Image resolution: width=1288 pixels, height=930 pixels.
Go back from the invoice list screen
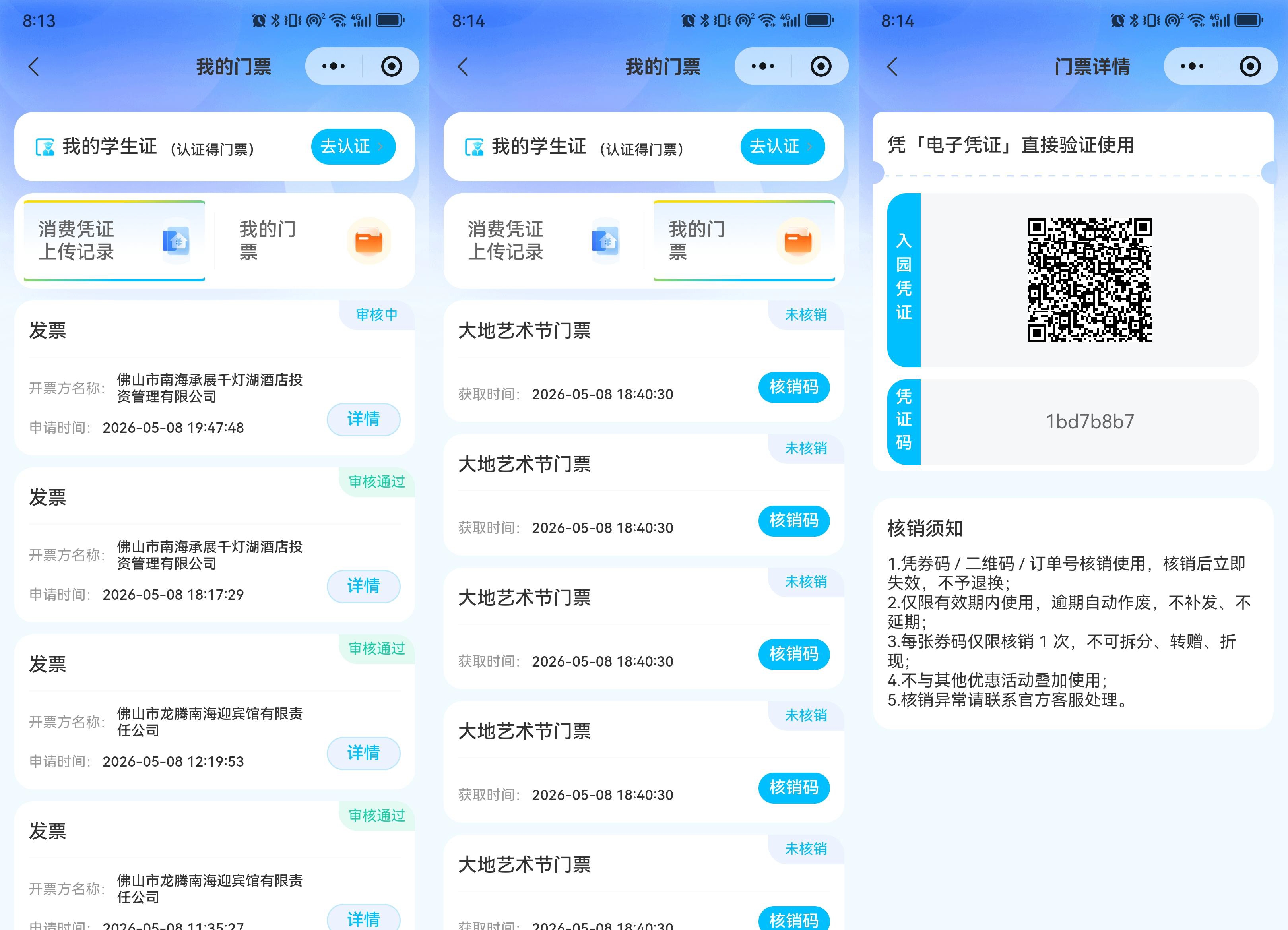34,66
